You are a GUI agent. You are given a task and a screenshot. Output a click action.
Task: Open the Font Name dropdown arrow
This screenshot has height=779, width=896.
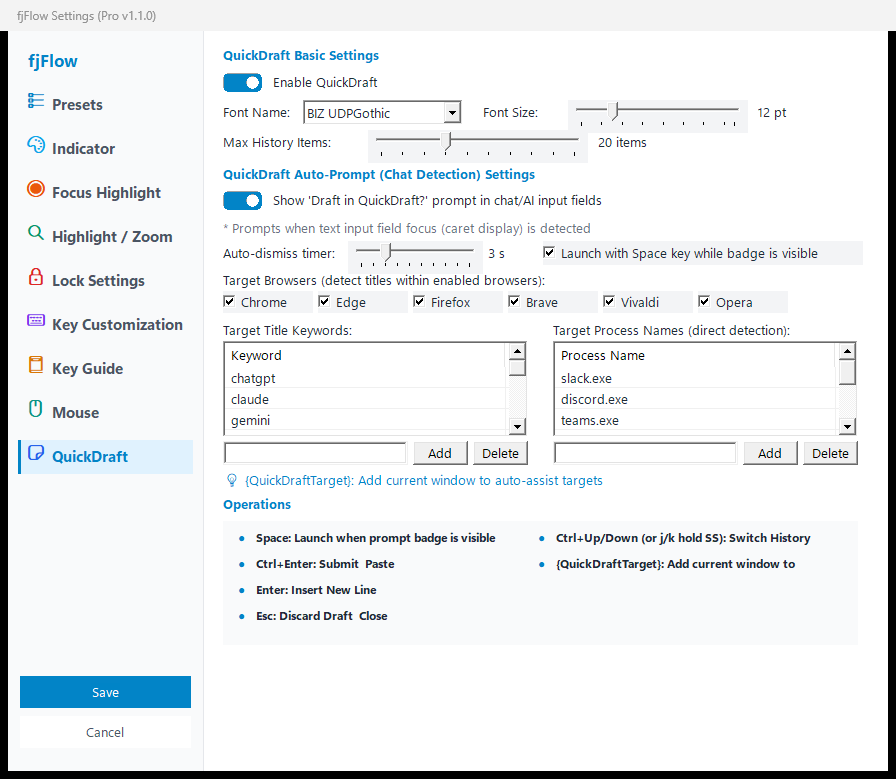coord(452,113)
